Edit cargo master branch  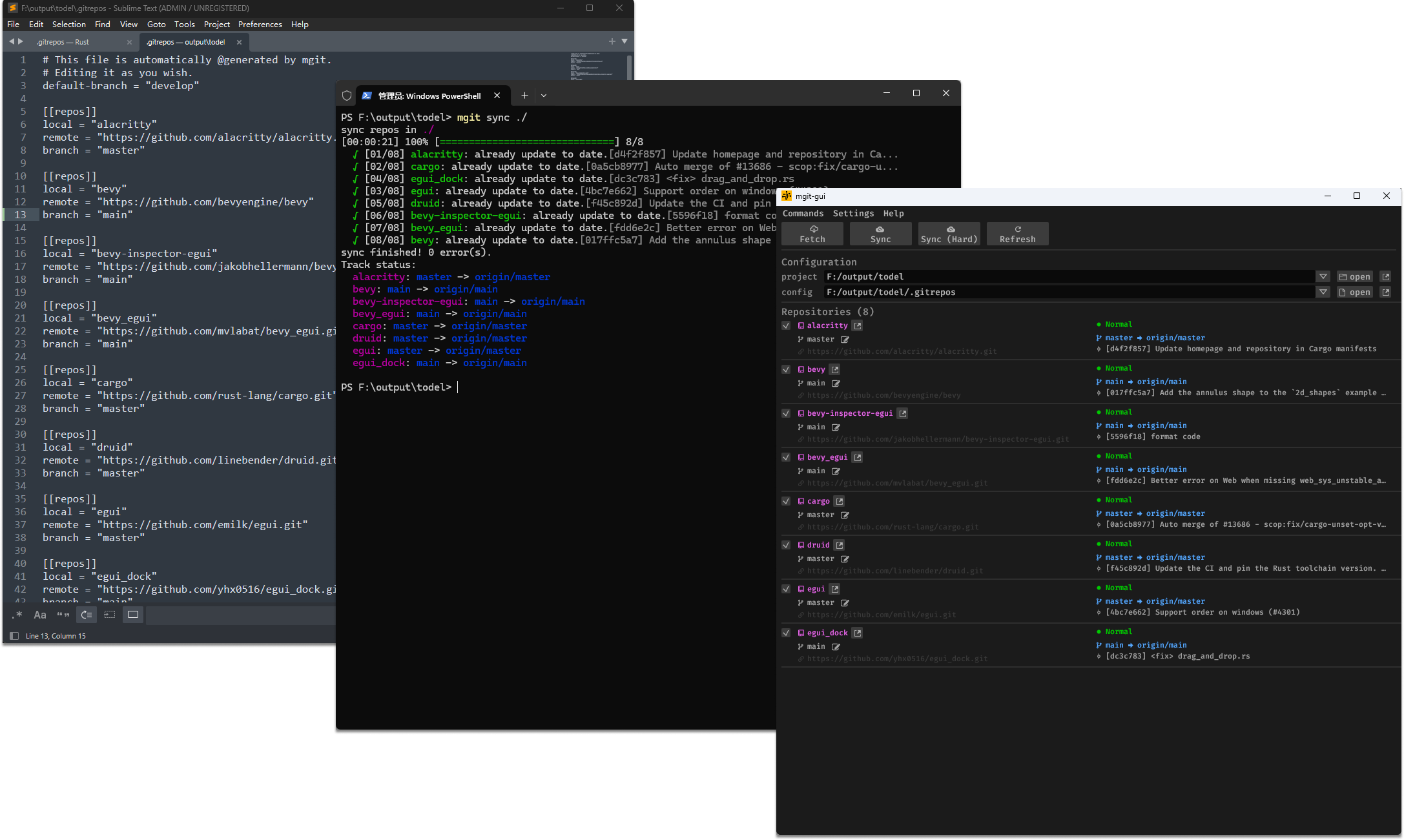coord(845,515)
